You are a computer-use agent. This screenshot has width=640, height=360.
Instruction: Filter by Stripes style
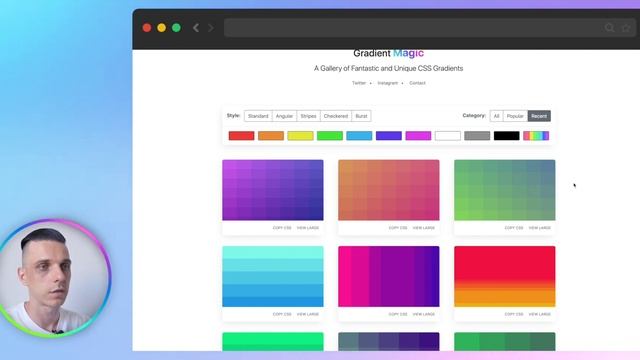pyautogui.click(x=308, y=116)
